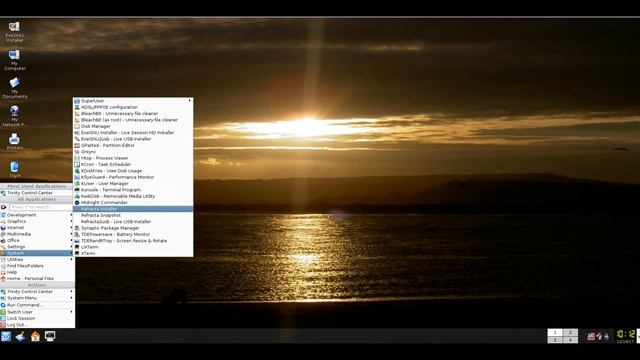Select the highlighted Refracta Installer entry
This screenshot has height=360, width=640.
[133, 209]
